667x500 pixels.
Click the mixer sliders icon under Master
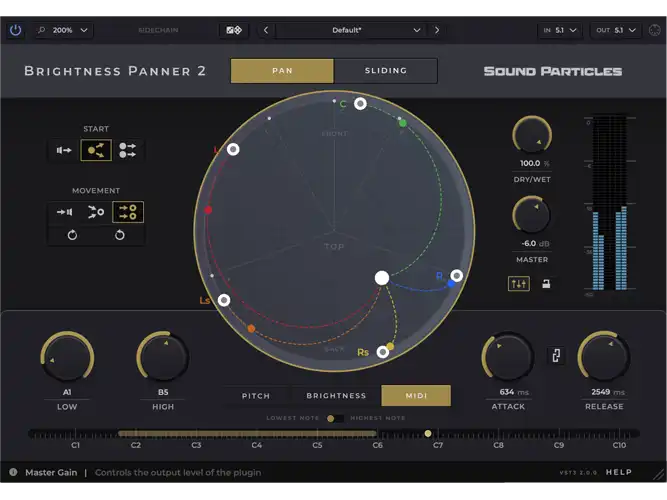click(519, 284)
